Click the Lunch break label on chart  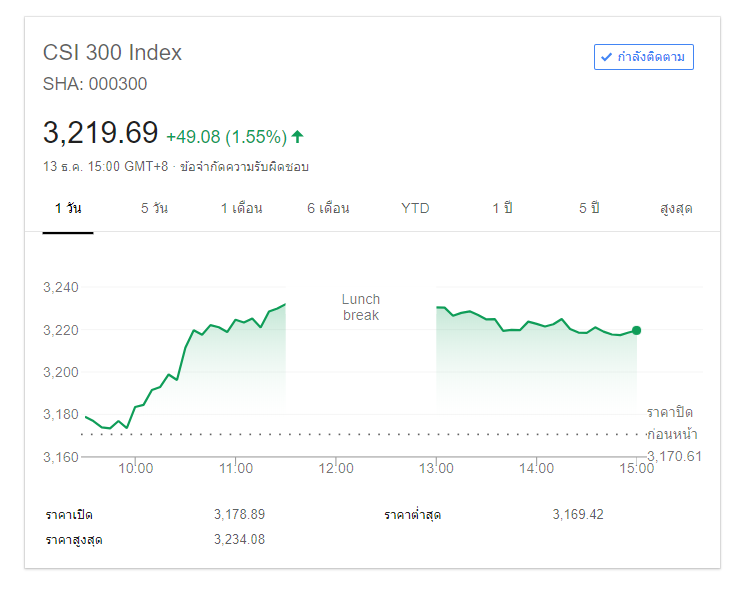pos(361,307)
